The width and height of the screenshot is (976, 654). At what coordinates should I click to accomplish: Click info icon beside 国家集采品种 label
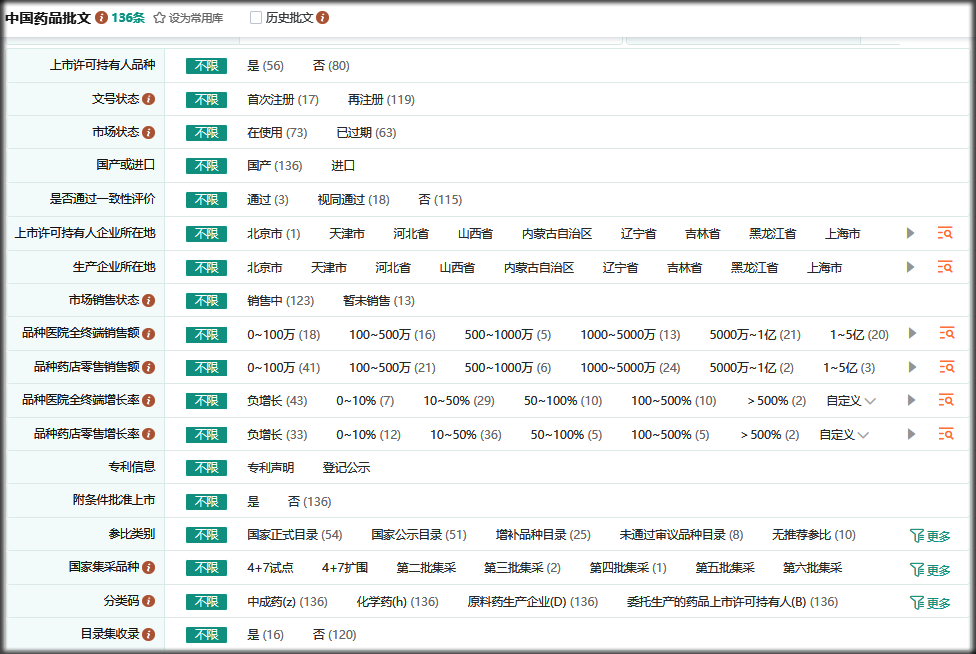pos(148,567)
